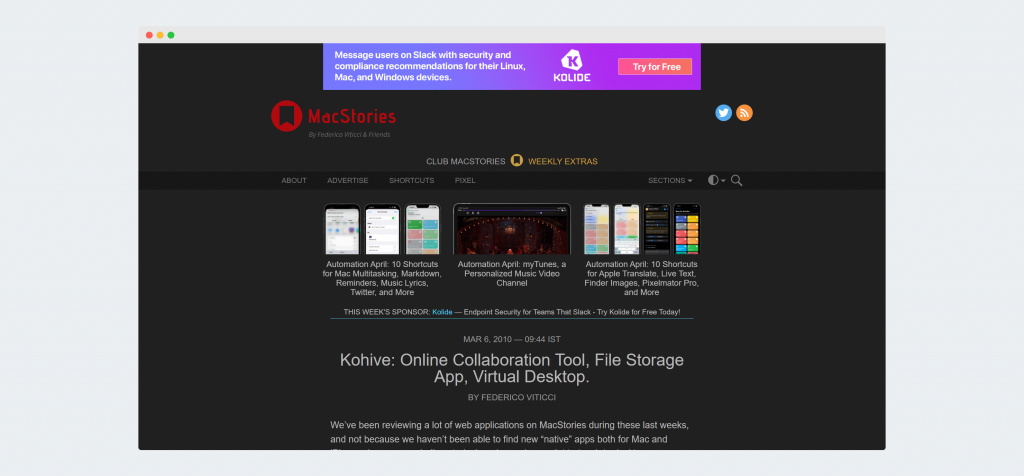
Task: Open myTunes music video article thumbnail
Action: click(512, 229)
